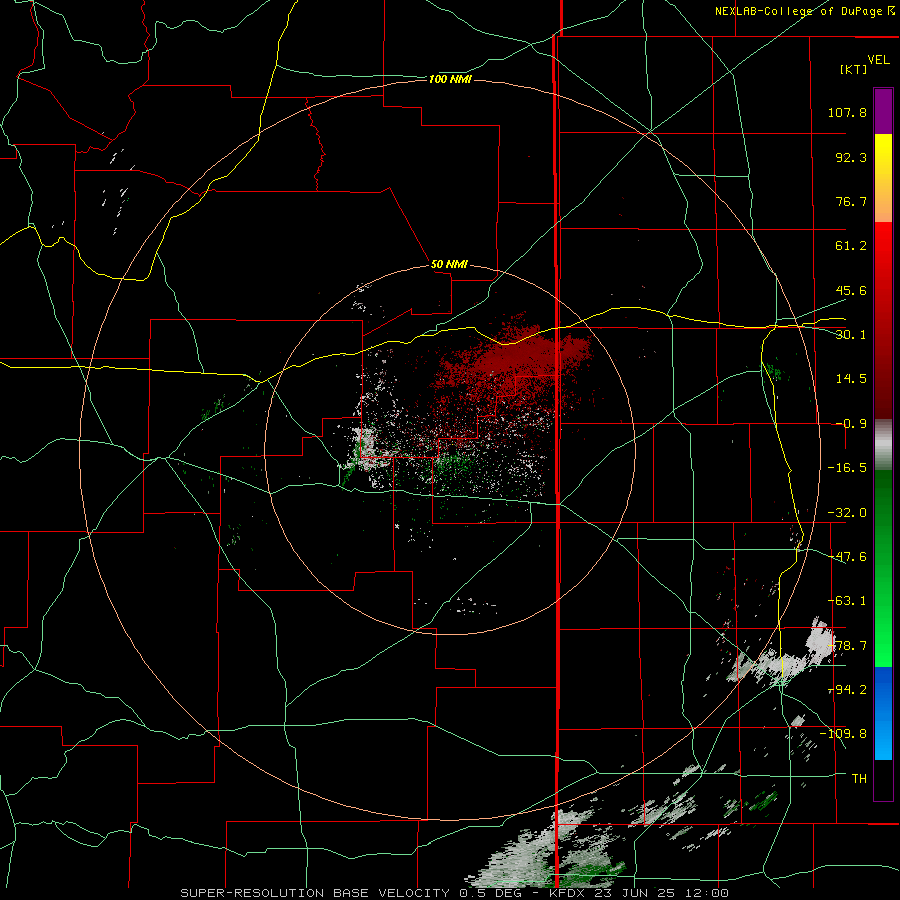Pick the red outbound segment of the color bar

point(883,320)
